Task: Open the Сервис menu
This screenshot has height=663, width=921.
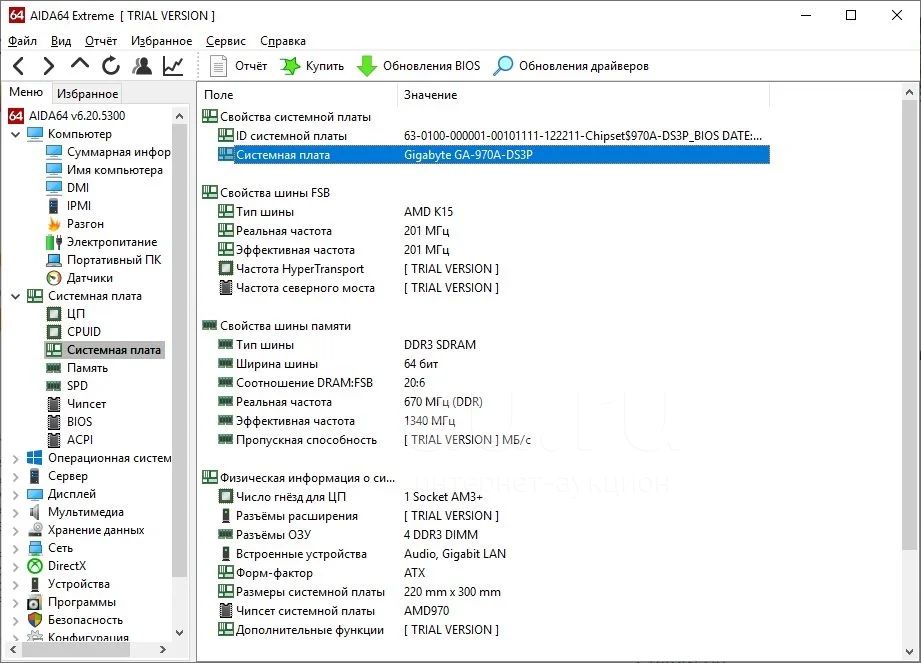Action: 226,41
